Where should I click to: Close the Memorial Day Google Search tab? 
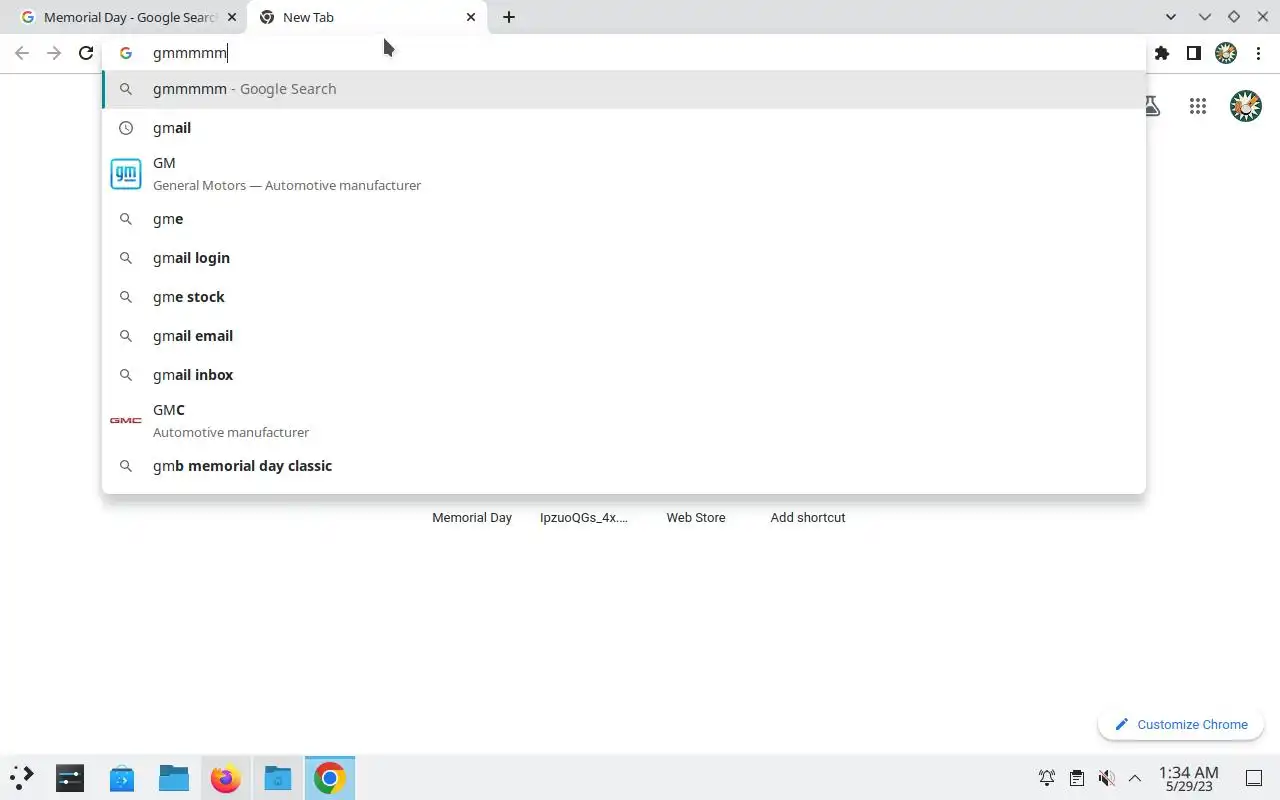[x=232, y=17]
